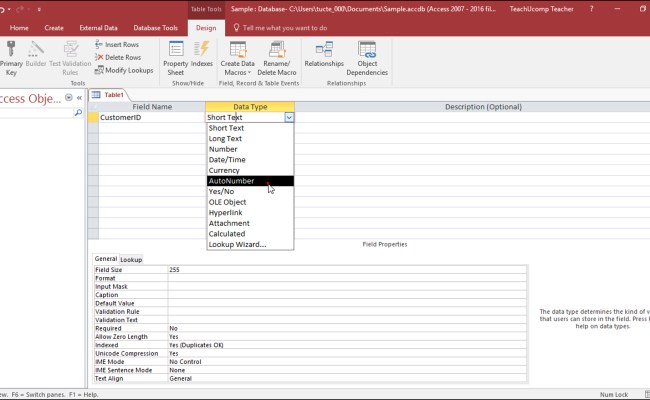Click the Field Size value 255

(x=347, y=269)
